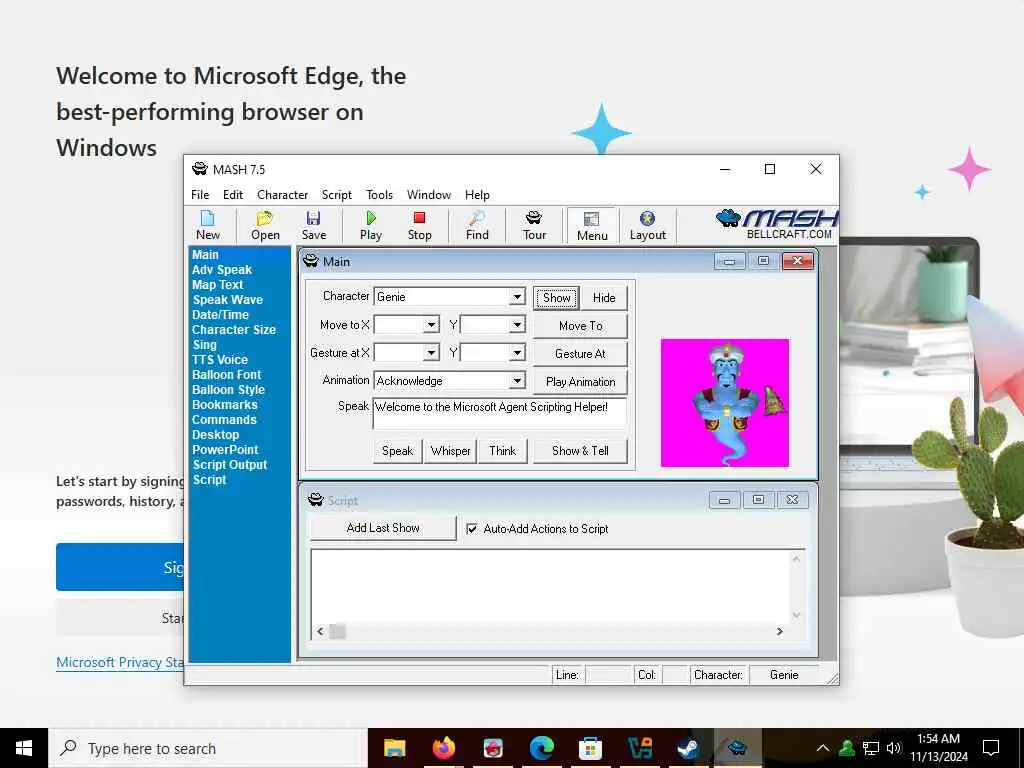Click the Whisper button
The image size is (1024, 768).
[x=451, y=451]
